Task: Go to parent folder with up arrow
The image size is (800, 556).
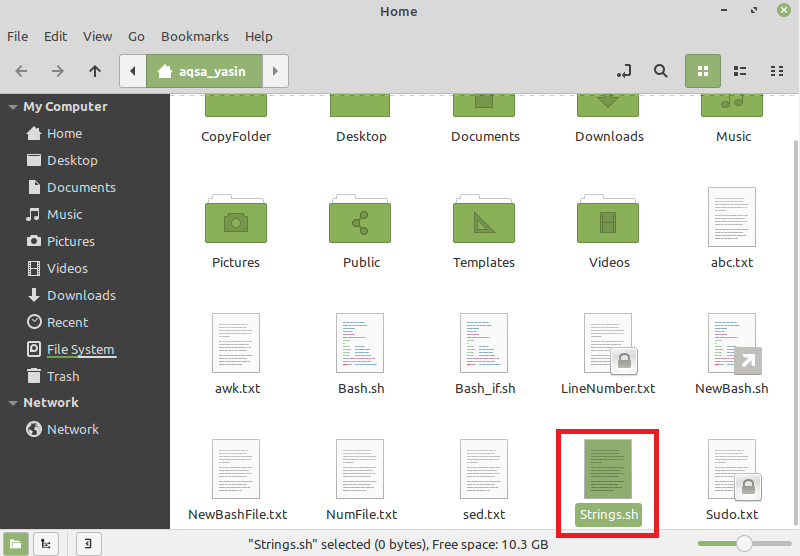Action: coord(95,71)
